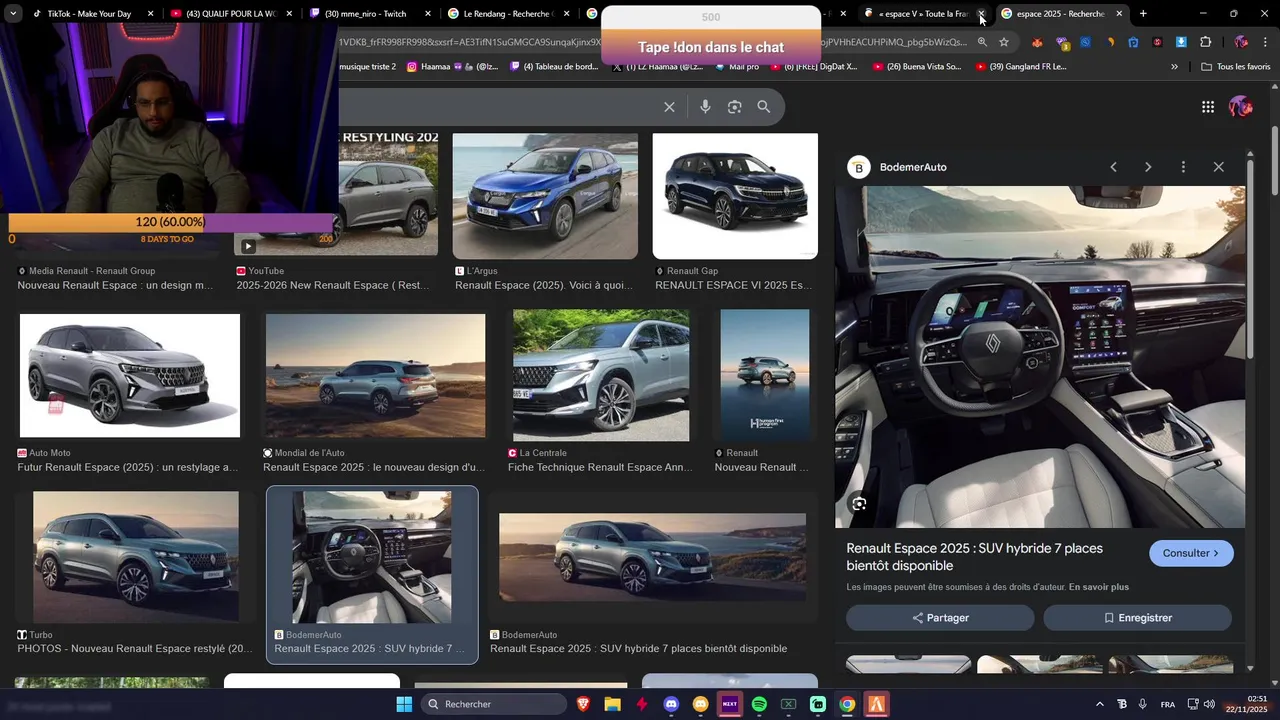
Task: Click the taskbar Rechercher search box
Action: [x=494, y=704]
